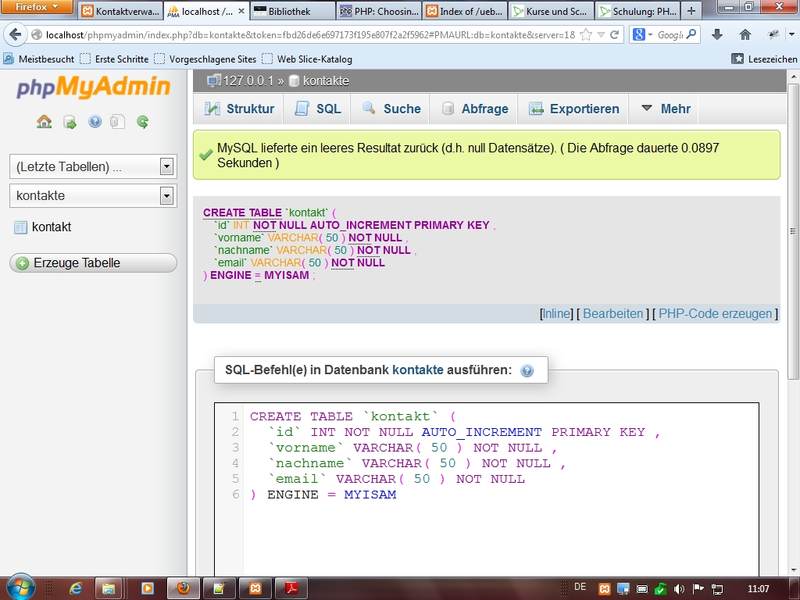Click the Erzeuge Tabelle button

coord(93,263)
